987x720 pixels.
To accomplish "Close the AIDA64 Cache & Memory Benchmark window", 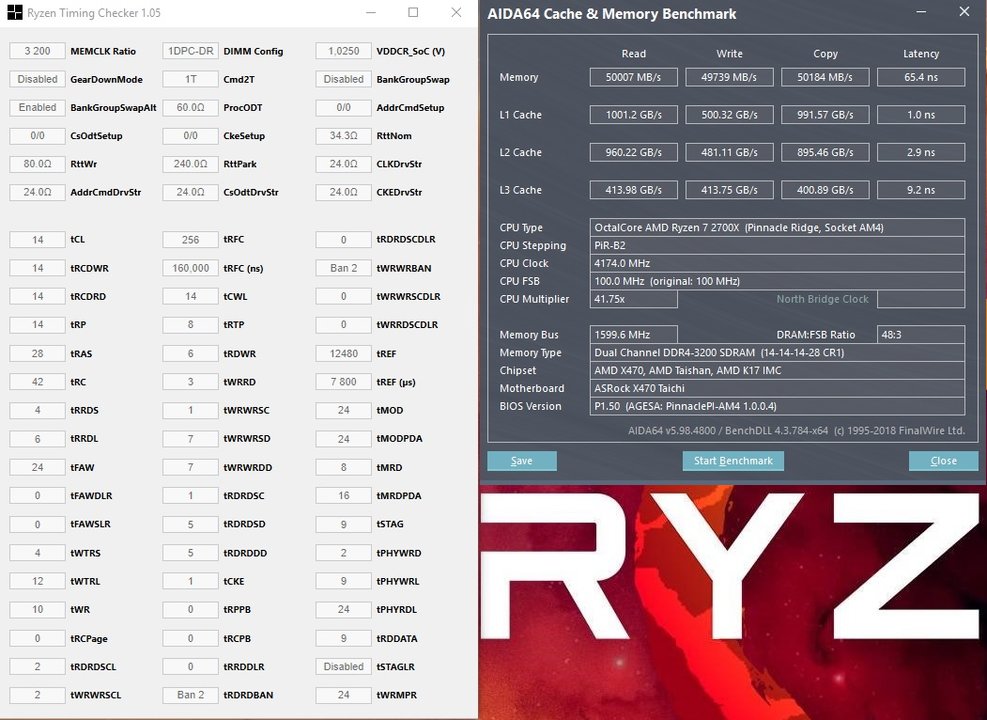I will point(964,12).
